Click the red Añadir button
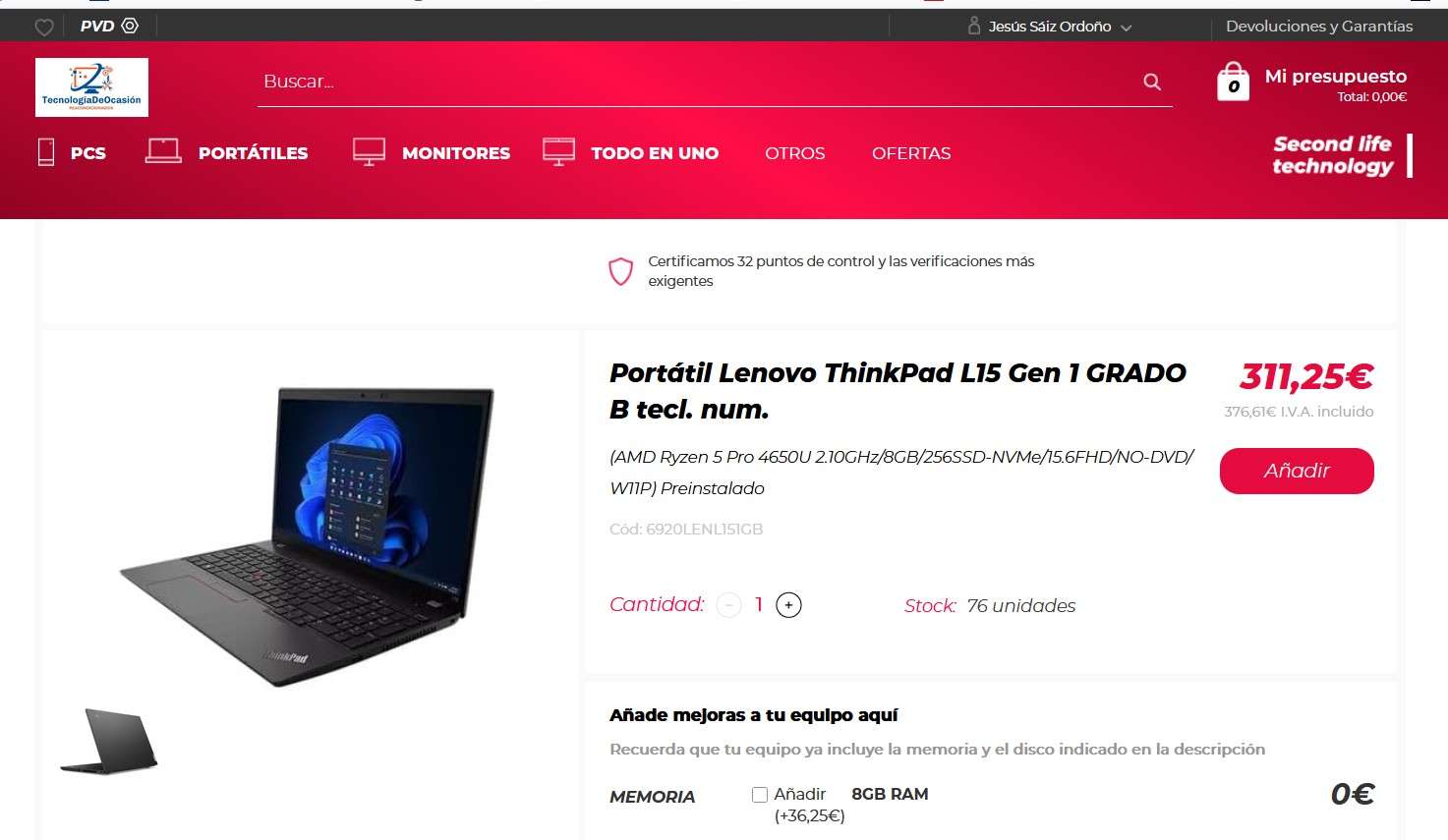This screenshot has width=1448, height=840. (1297, 471)
